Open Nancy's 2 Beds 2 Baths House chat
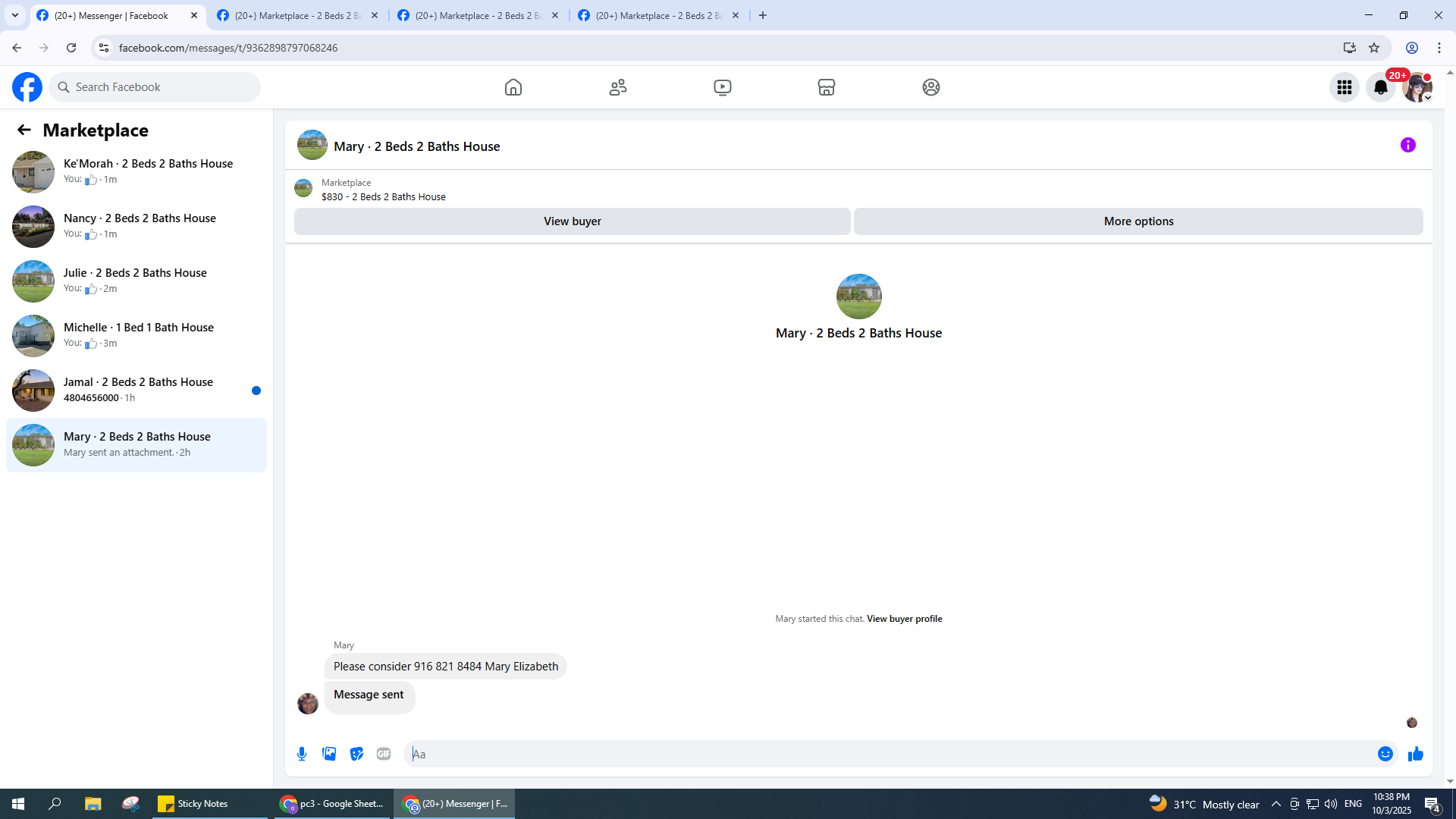Image resolution: width=1456 pixels, height=819 pixels. click(x=136, y=227)
